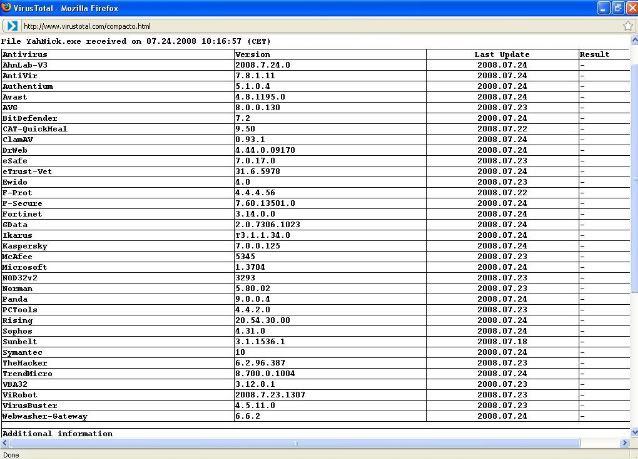The height and width of the screenshot is (459, 638).
Task: Click the McAfee antivirus name
Action: (x=17, y=257)
